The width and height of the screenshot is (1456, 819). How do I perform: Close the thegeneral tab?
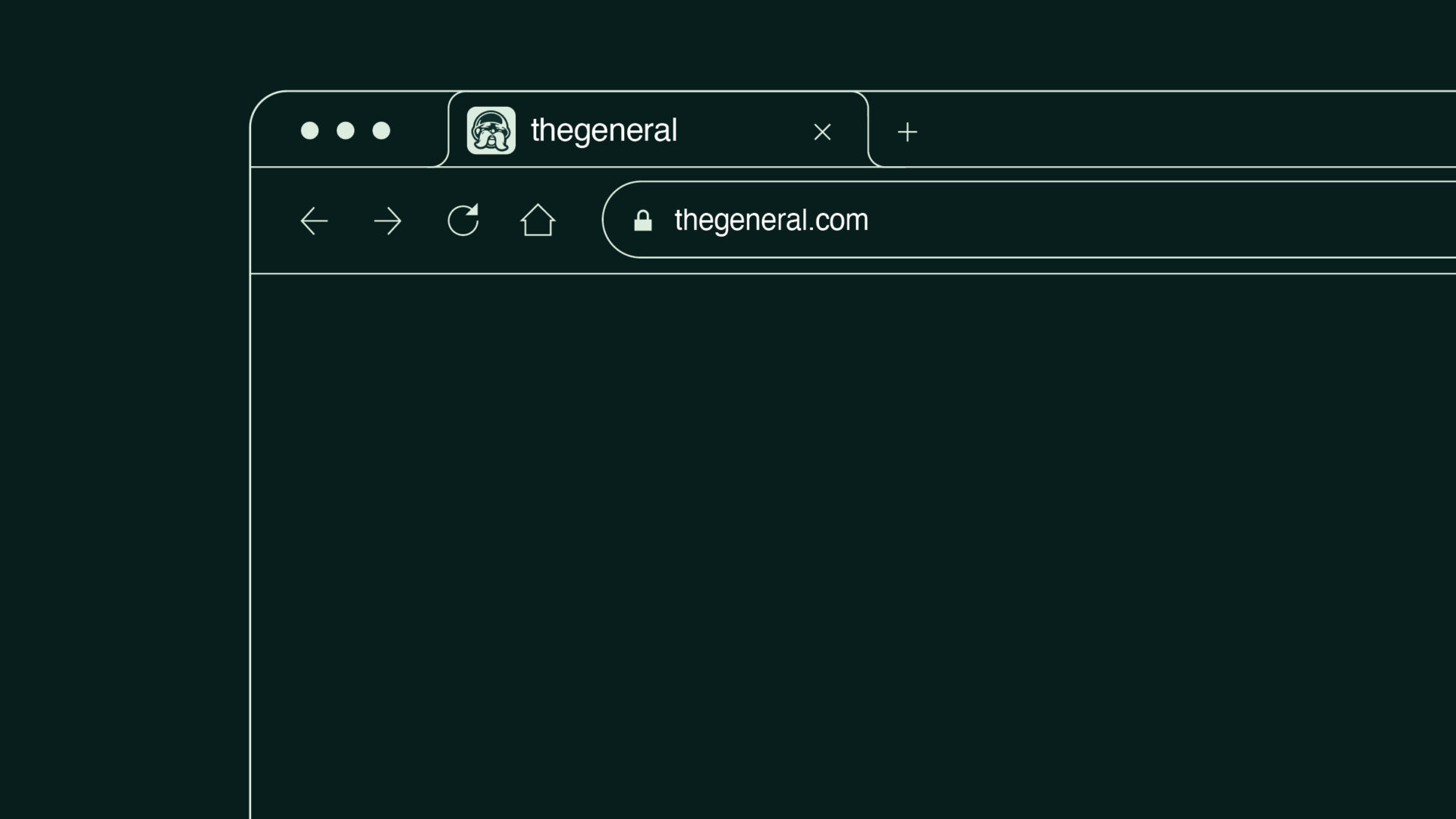click(822, 132)
